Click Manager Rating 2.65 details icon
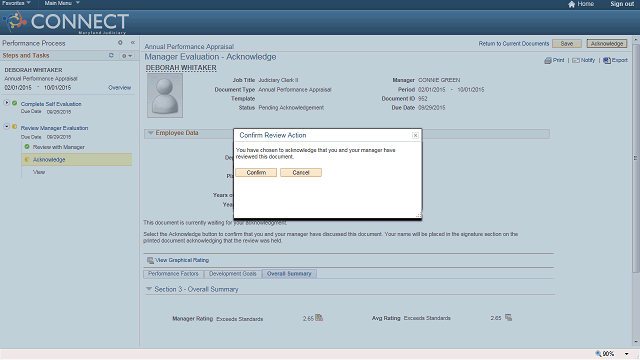 click(x=319, y=318)
